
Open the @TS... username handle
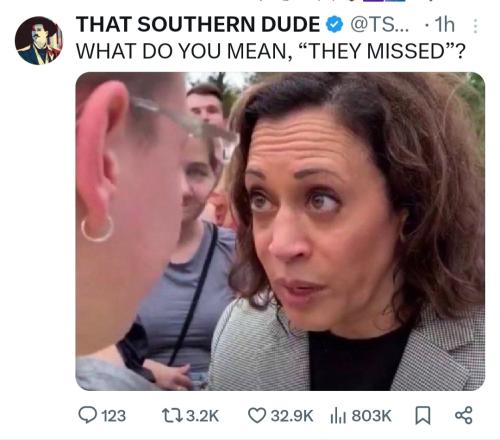click(379, 25)
